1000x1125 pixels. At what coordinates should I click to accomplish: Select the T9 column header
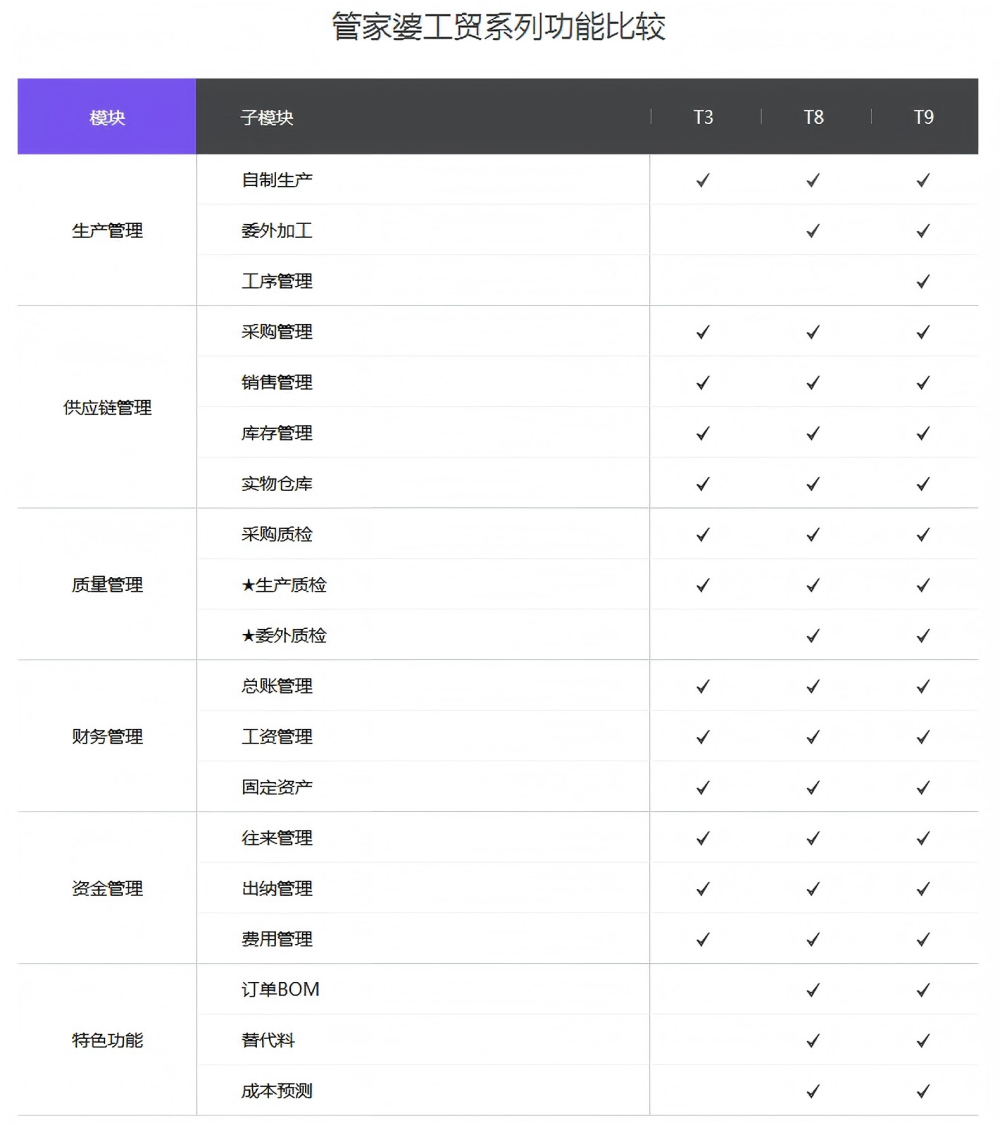[923, 117]
